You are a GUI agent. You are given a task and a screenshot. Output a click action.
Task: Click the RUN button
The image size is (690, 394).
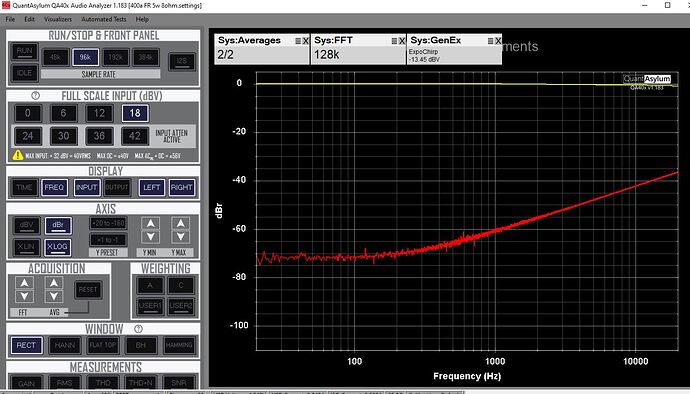(x=24, y=52)
